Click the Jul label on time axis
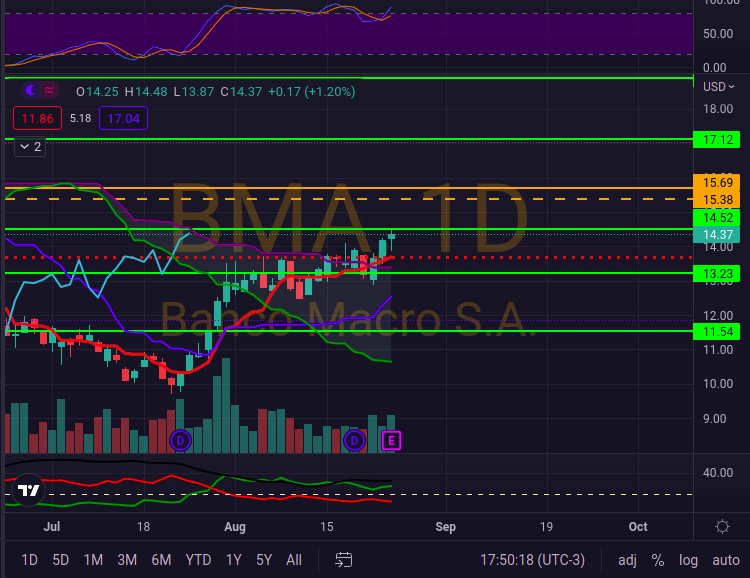750x578 pixels. pos(52,527)
